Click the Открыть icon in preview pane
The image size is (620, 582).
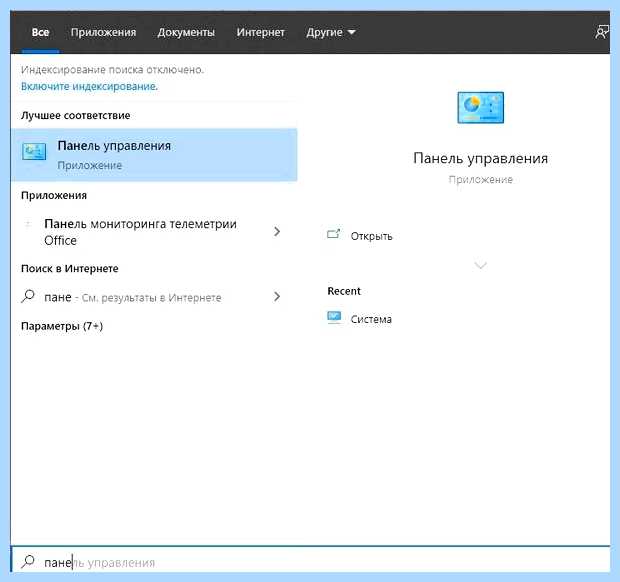(333, 234)
